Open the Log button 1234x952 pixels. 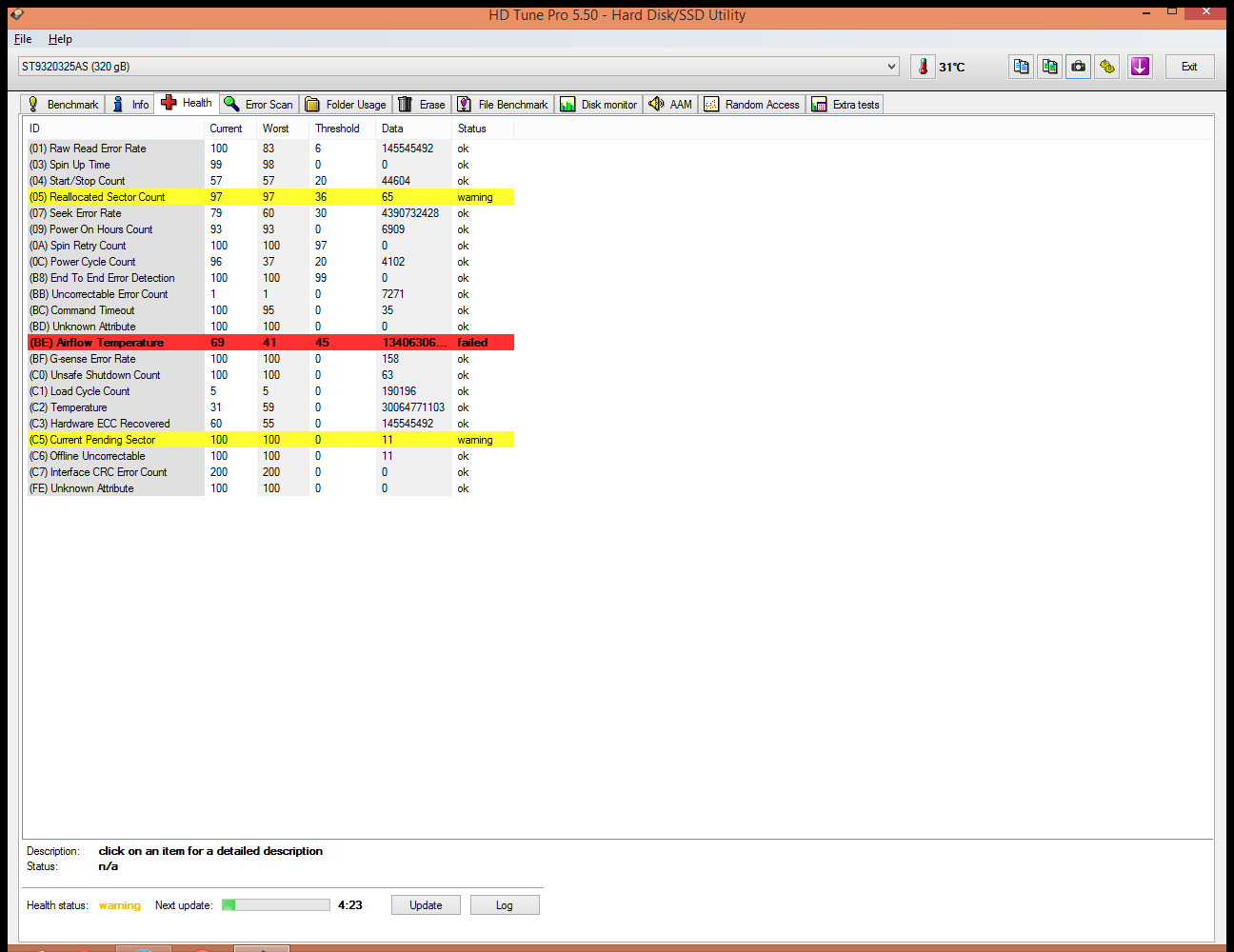point(505,905)
